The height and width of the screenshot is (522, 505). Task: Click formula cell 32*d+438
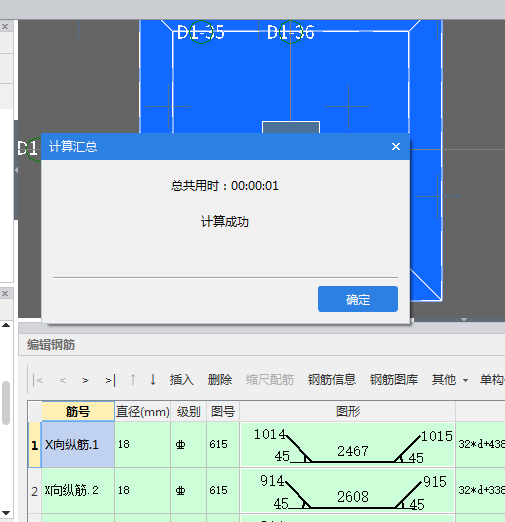pyautogui.click(x=480, y=445)
